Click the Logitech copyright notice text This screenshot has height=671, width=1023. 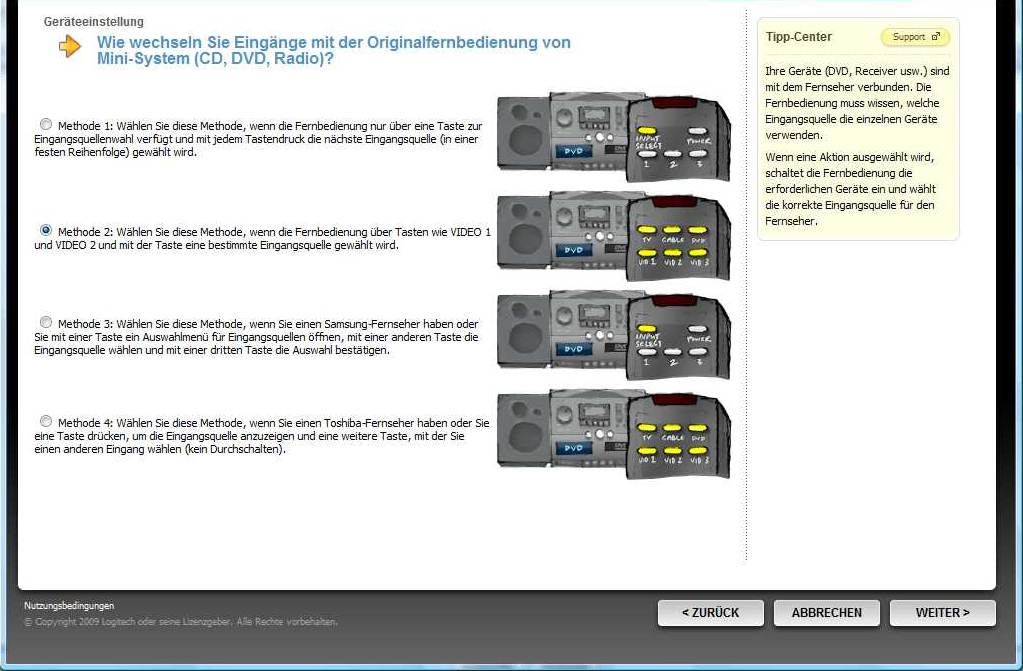tap(180, 622)
